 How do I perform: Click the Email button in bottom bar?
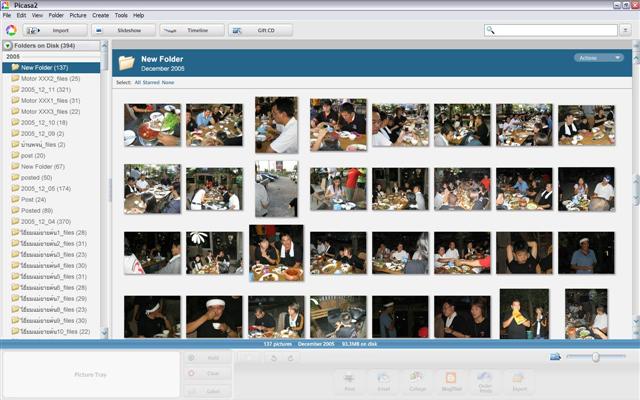pyautogui.click(x=383, y=380)
